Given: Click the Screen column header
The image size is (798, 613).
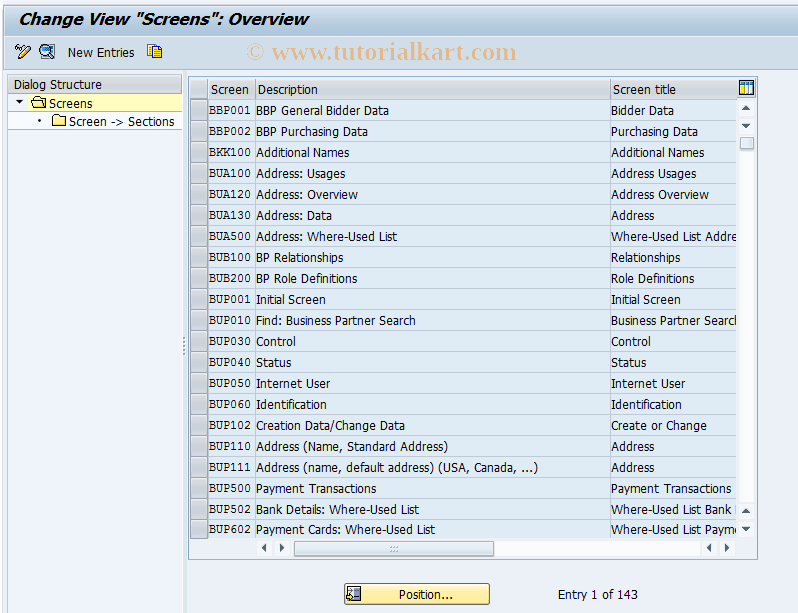Looking at the screenshot, I should coord(231,89).
